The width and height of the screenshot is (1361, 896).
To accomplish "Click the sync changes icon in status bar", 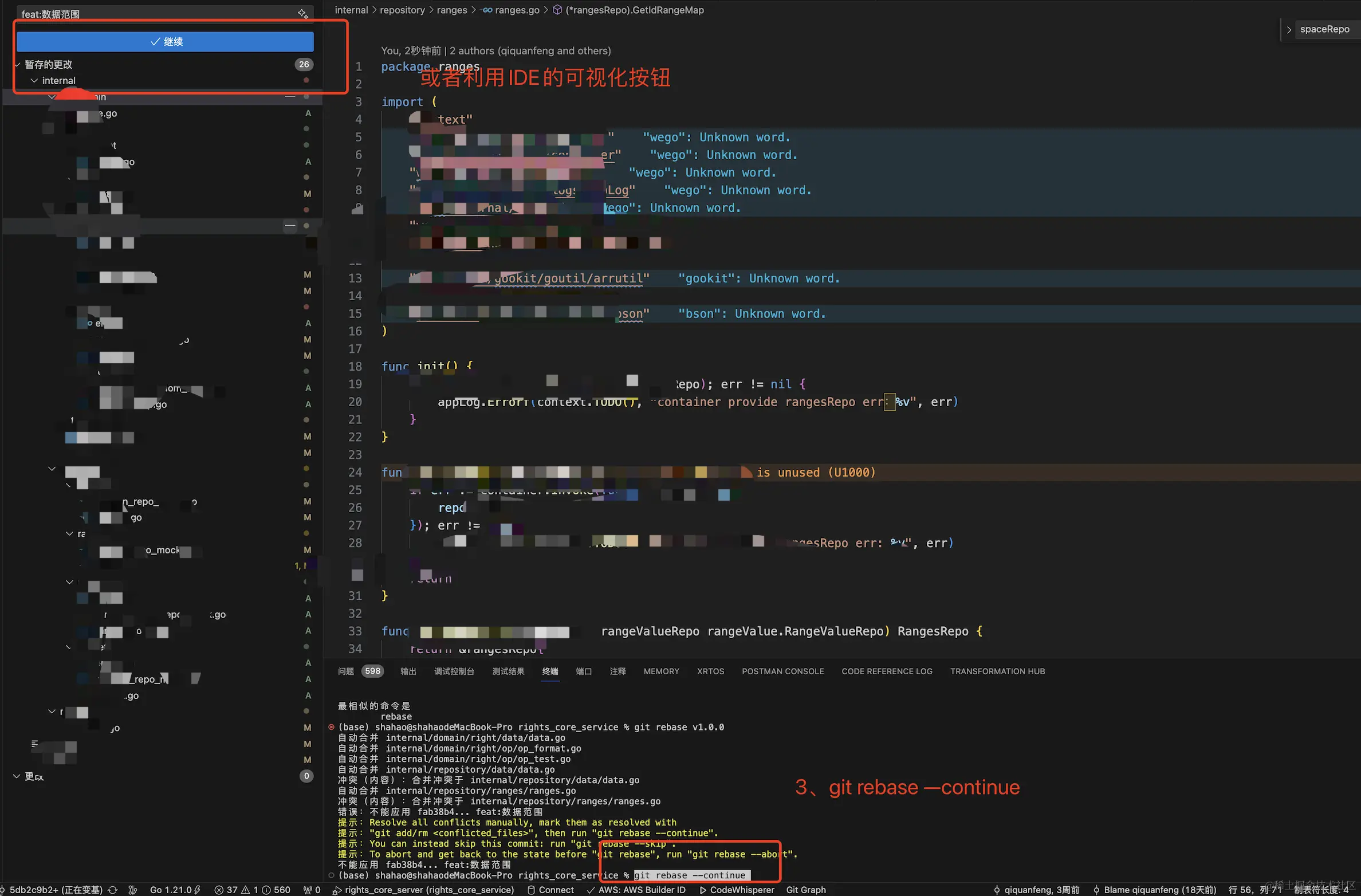I will coord(113,890).
